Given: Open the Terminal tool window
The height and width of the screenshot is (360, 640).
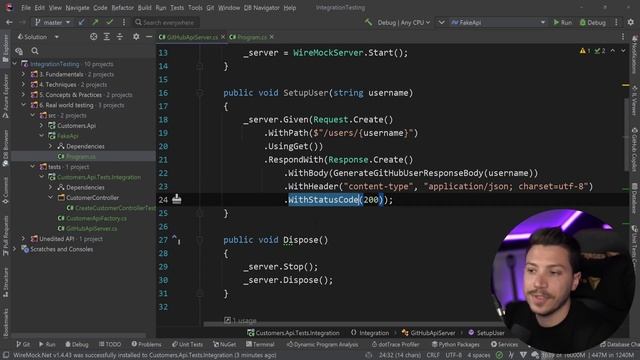Looking at the screenshot, I should pos(260,344).
